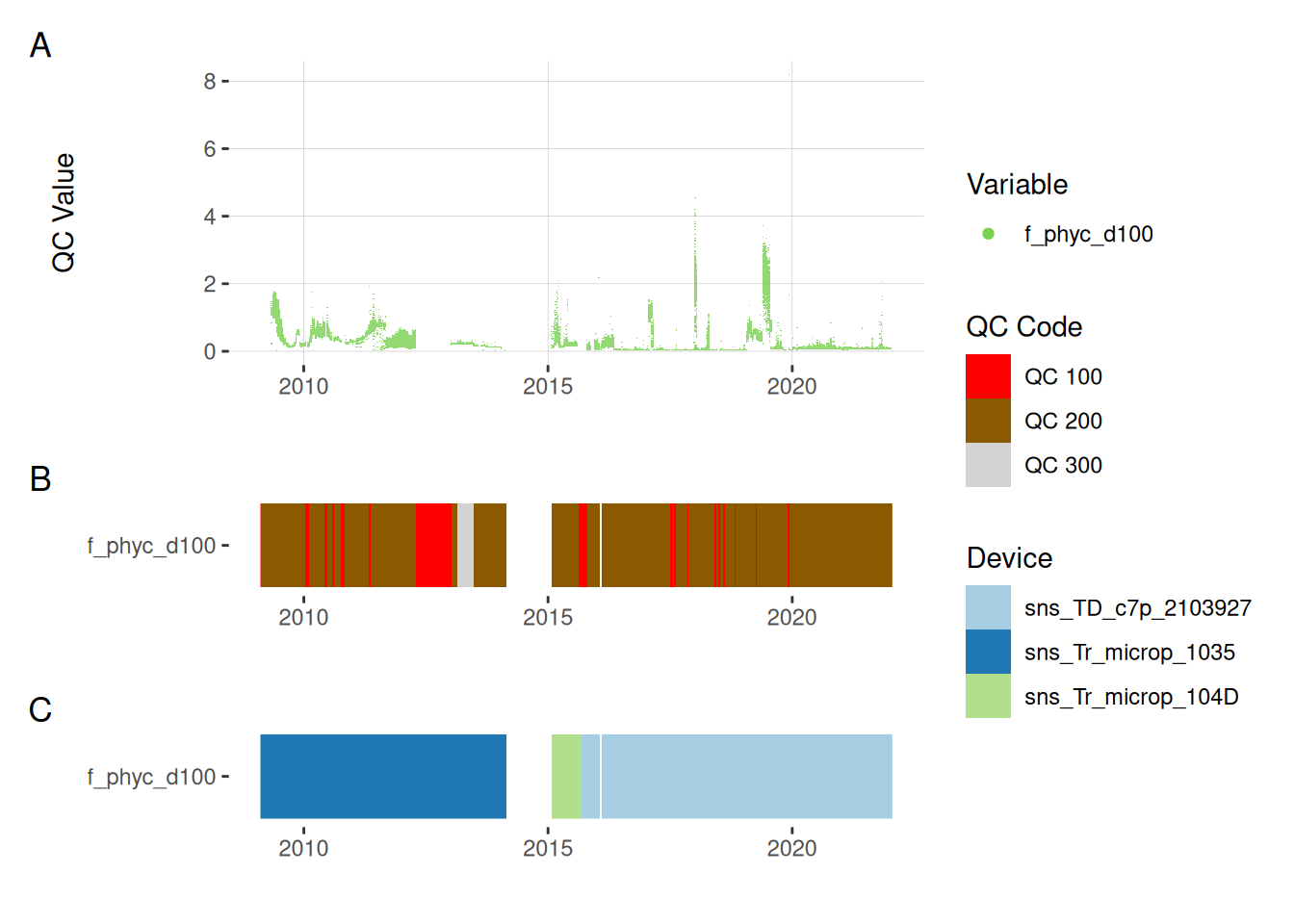Click the 2010 tick label in panel C
Screen dimensions: 1294x924
(x=303, y=848)
